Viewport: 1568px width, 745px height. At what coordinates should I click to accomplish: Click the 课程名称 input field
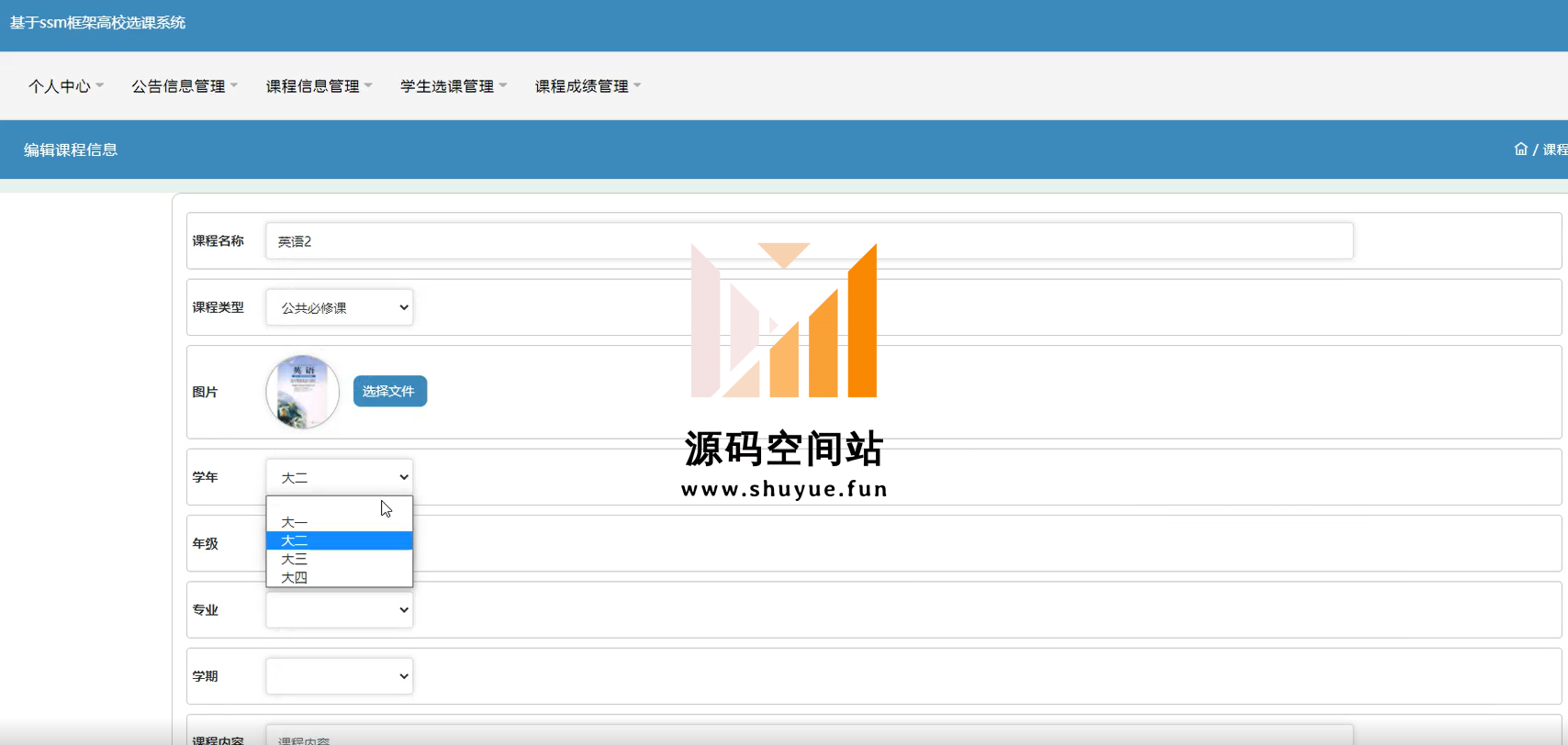point(809,241)
